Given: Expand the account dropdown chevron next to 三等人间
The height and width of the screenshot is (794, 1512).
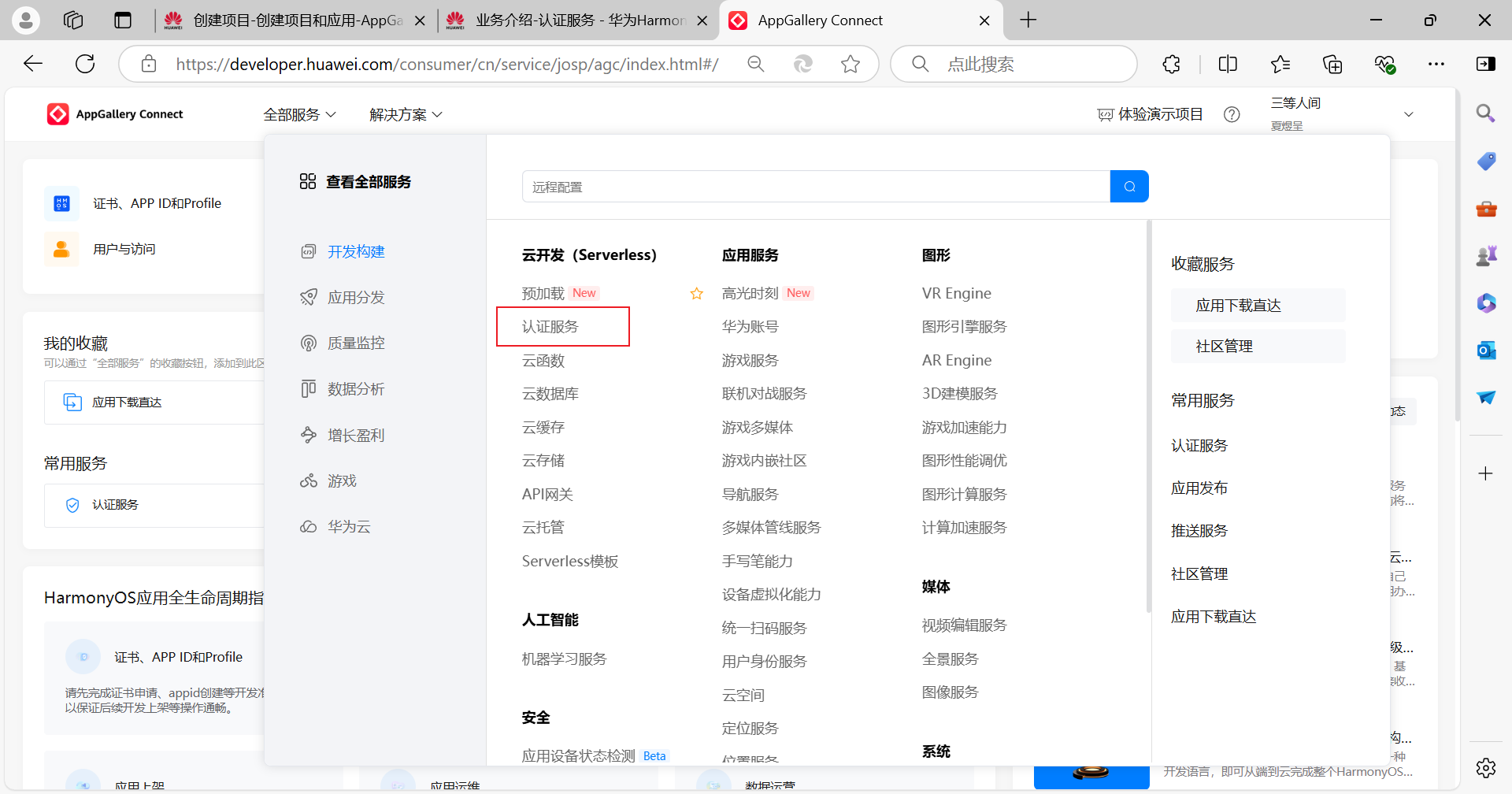Looking at the screenshot, I should [1409, 115].
